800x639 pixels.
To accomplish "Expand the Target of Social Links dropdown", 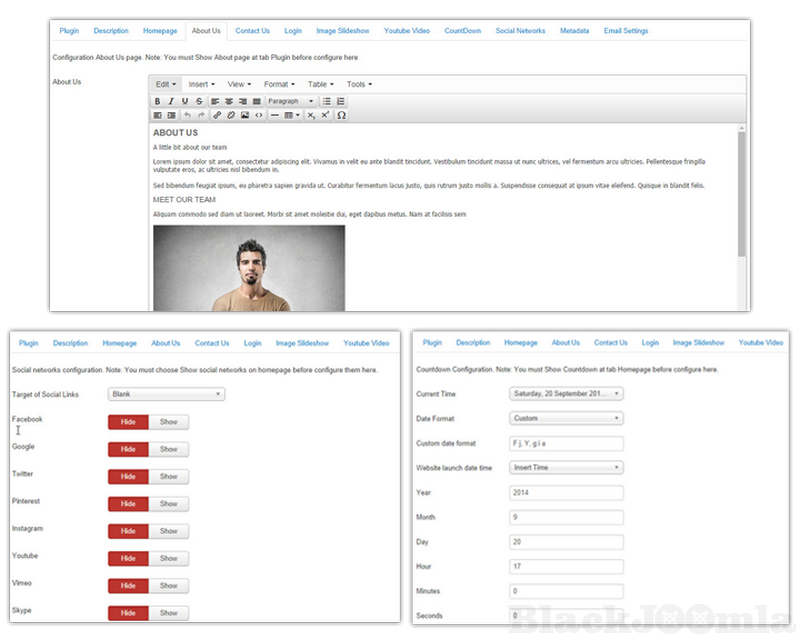I will click(166, 394).
